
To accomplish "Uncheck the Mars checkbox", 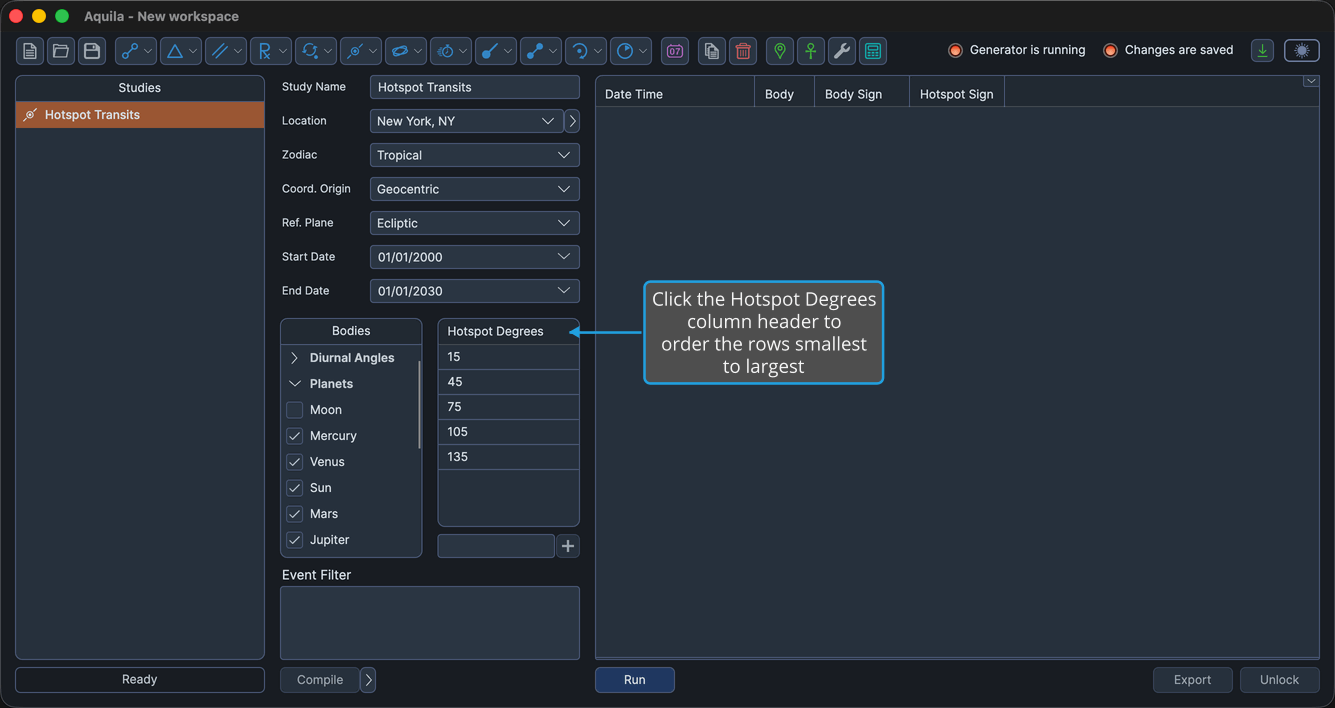I will (x=295, y=514).
